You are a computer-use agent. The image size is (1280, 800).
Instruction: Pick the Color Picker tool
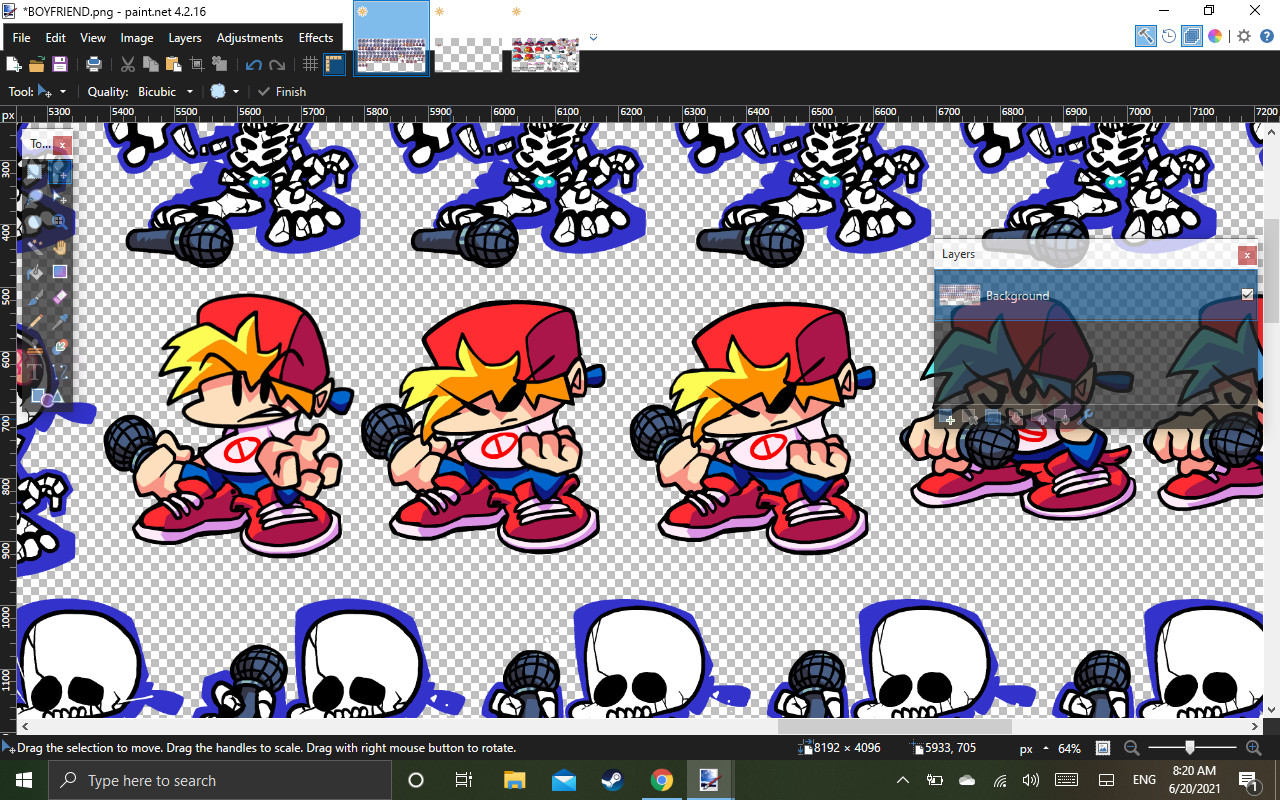pos(60,321)
